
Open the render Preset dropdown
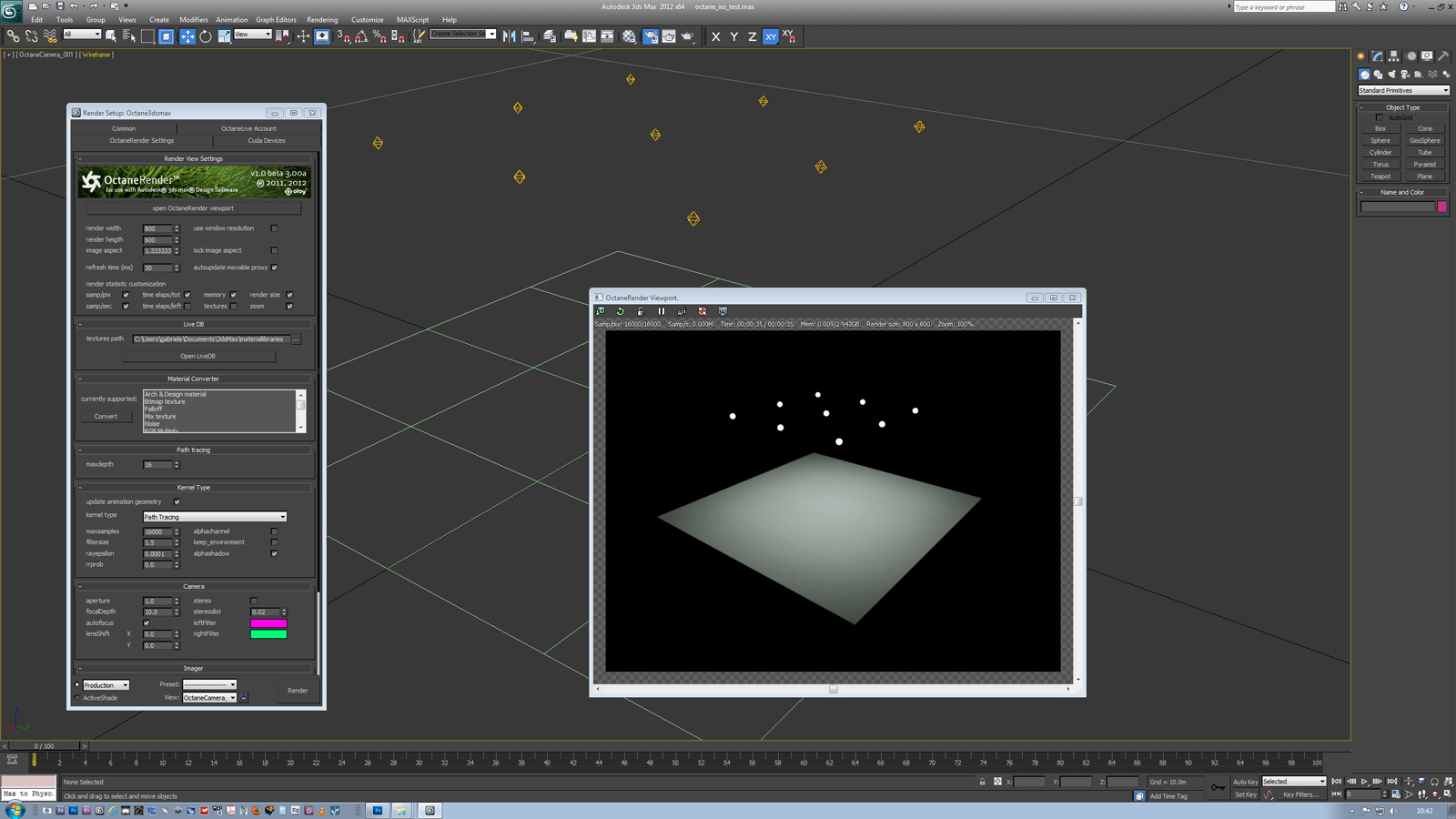(x=209, y=685)
